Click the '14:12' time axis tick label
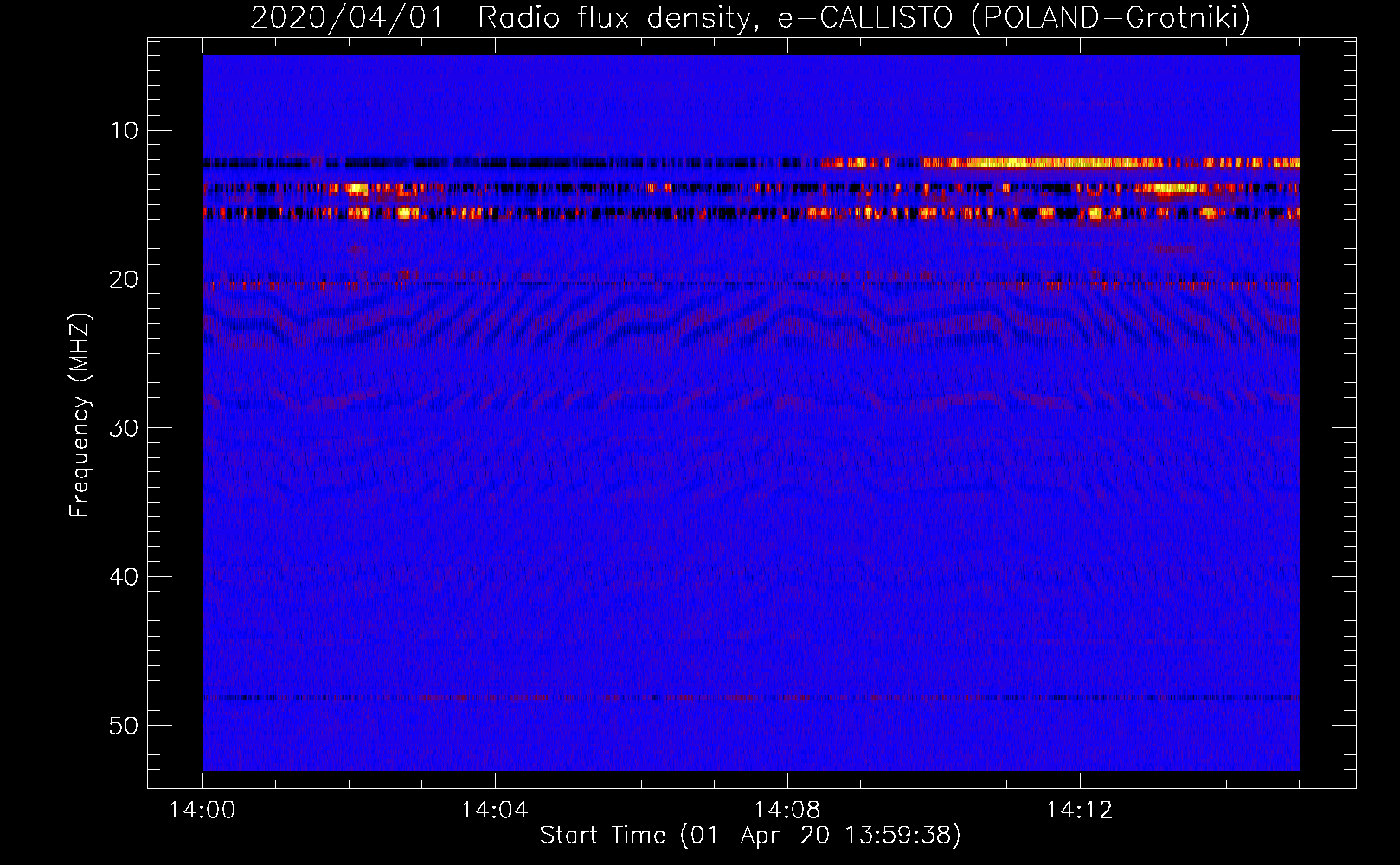The width and height of the screenshot is (1400, 865). tap(1079, 811)
